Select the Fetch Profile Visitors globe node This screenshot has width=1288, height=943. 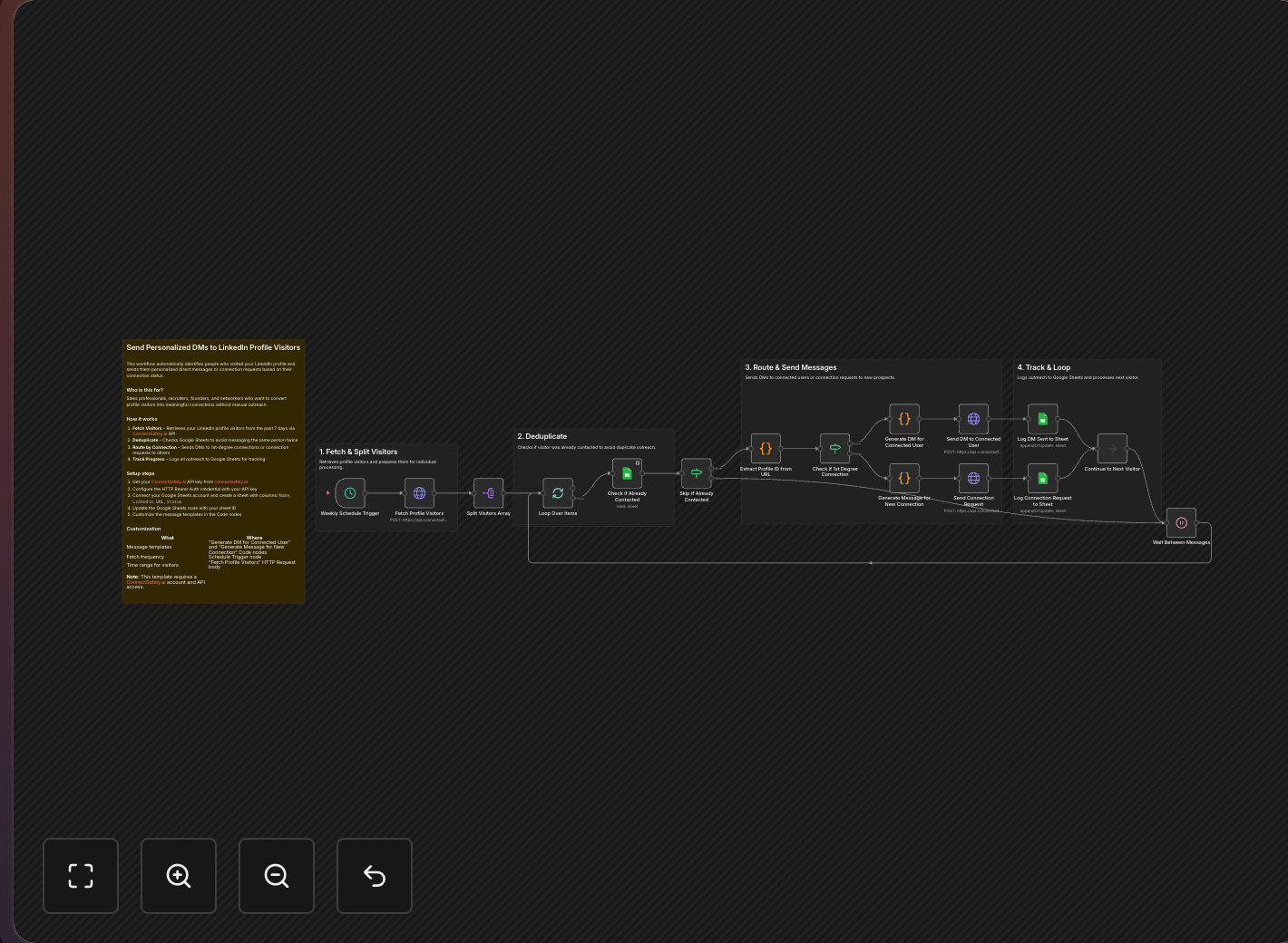click(419, 493)
